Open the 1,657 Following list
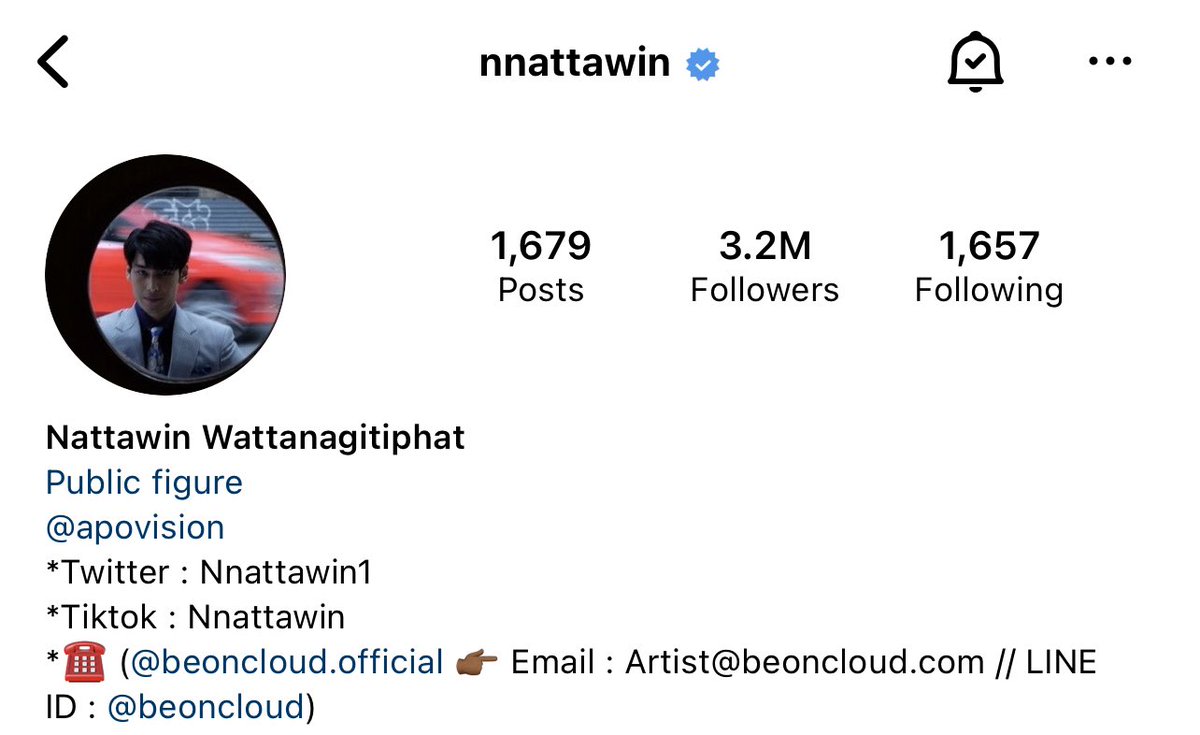 tap(989, 266)
